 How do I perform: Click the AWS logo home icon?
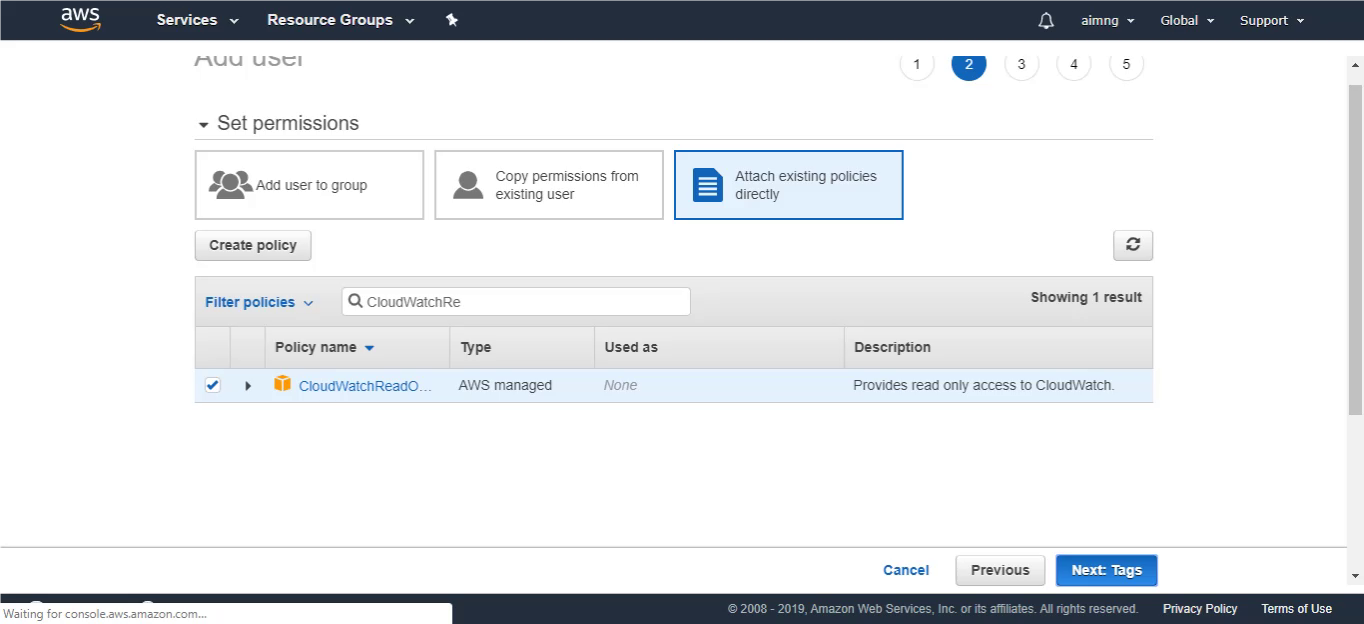coord(80,20)
